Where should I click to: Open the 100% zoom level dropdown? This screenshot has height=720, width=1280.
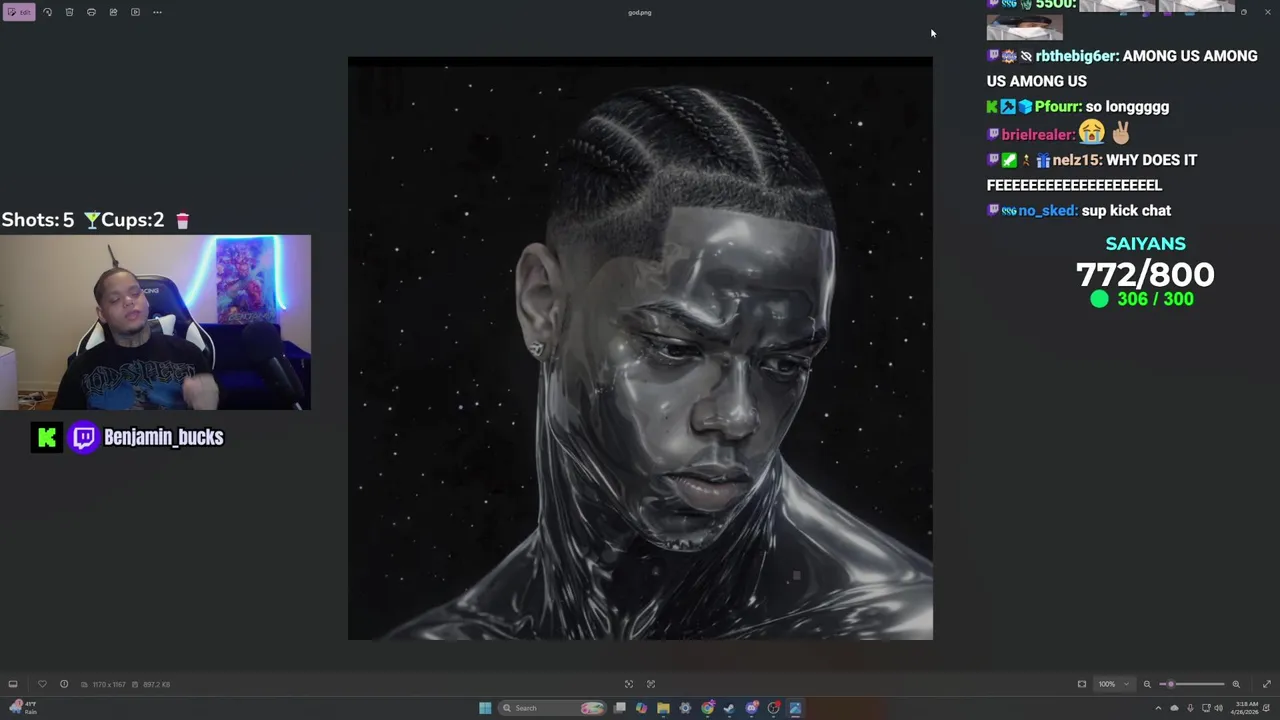coord(1113,684)
